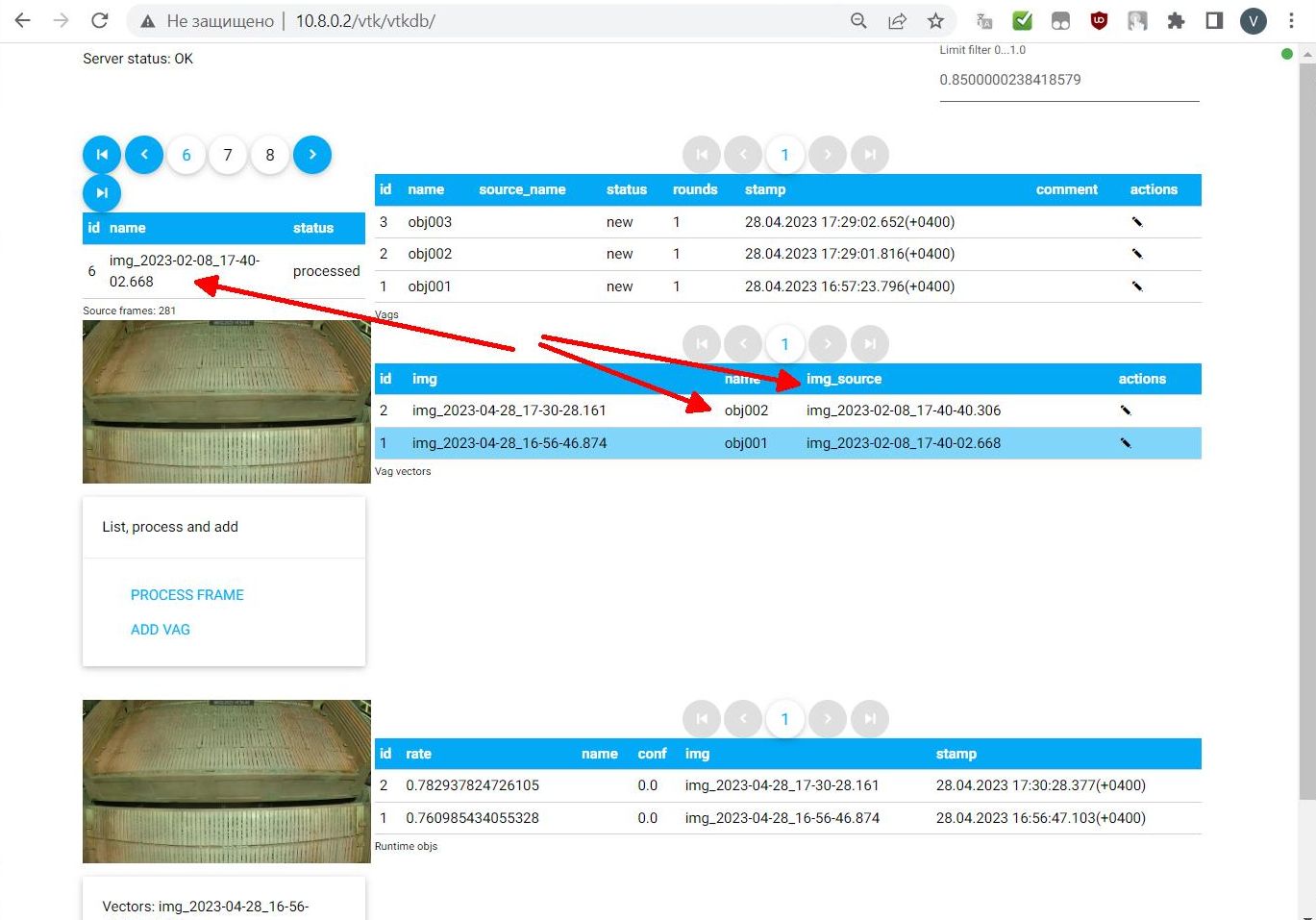Select vag vector img_2023-04-28_17-30-28.161 cell
This screenshot has width=1316, height=920.
point(509,410)
